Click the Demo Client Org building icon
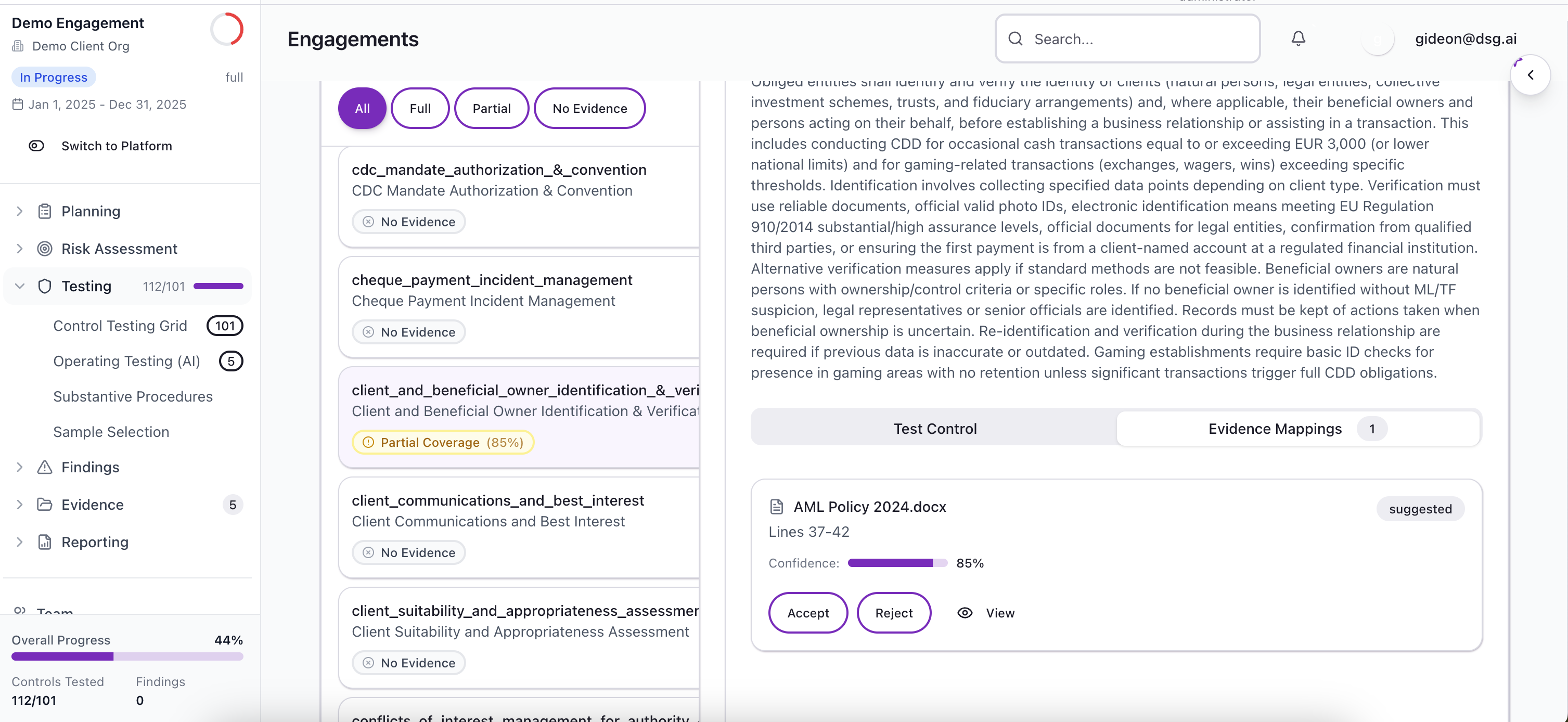This screenshot has width=1568, height=722. click(18, 46)
